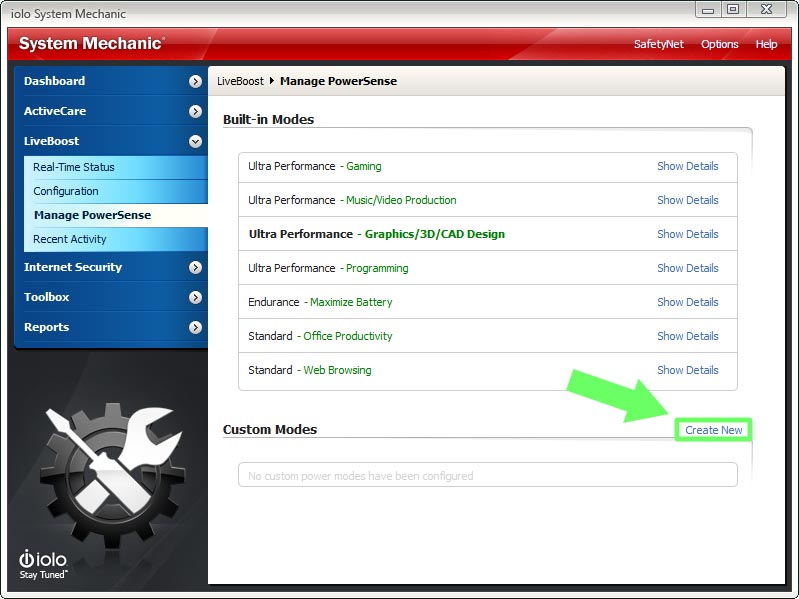The width and height of the screenshot is (799, 599).
Task: Click the empty custom power modes box
Action: point(488,475)
